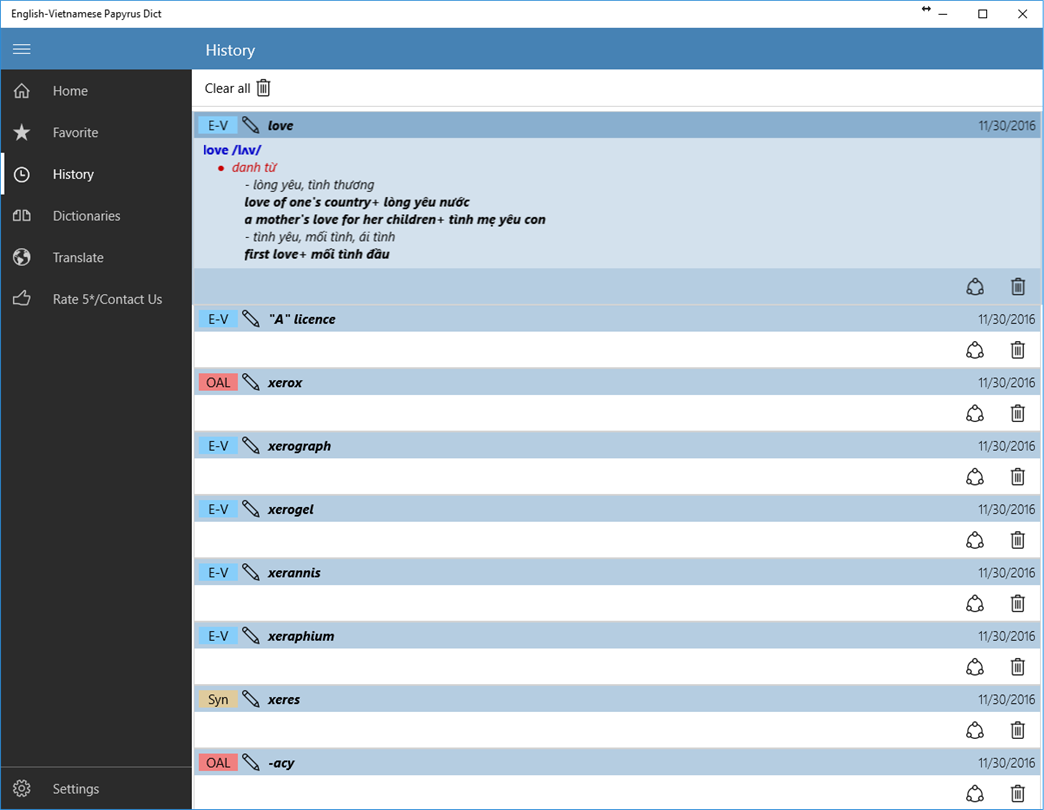Open Rate 5*/Contact Us

pos(96,300)
